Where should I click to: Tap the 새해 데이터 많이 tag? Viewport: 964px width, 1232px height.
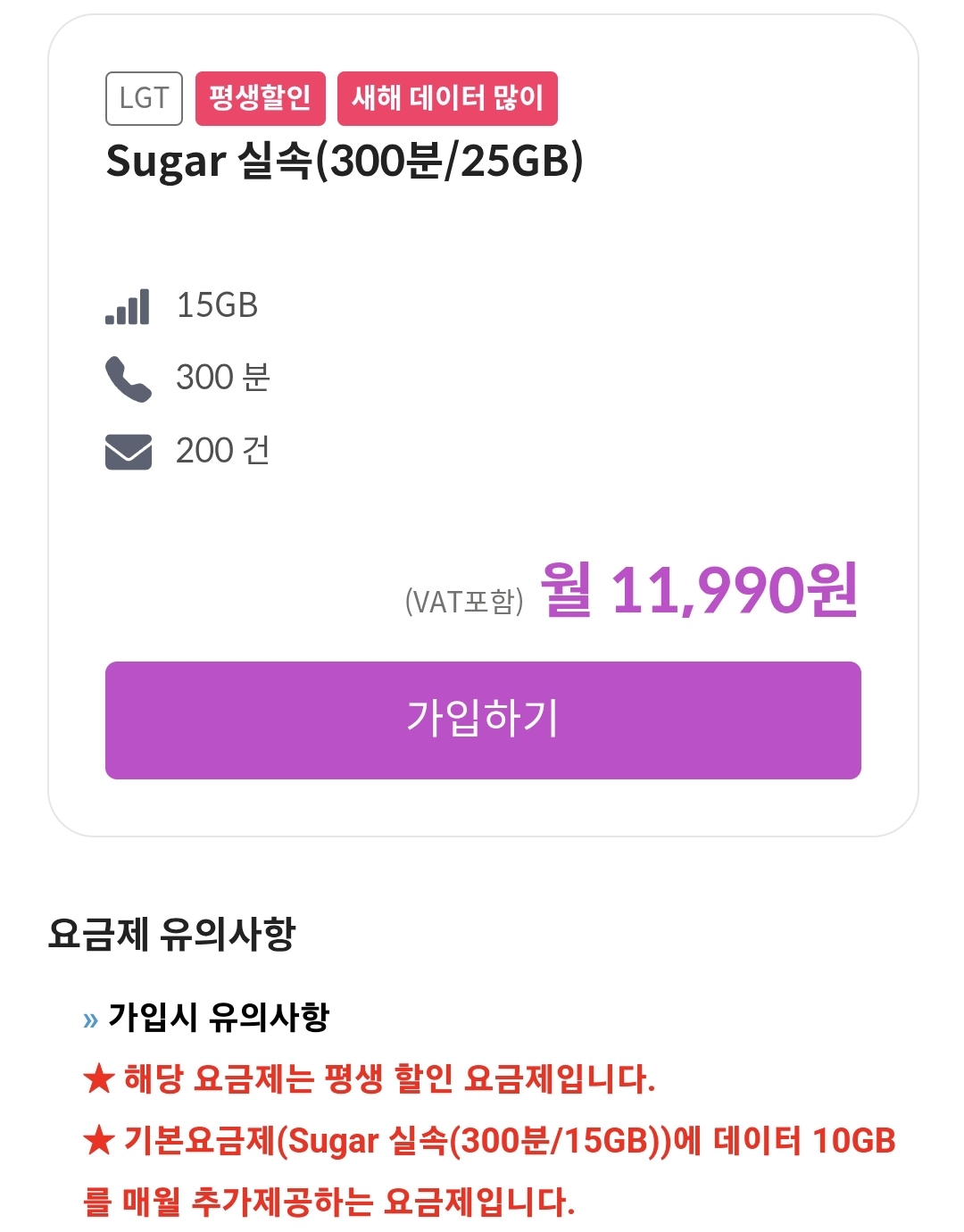447,98
